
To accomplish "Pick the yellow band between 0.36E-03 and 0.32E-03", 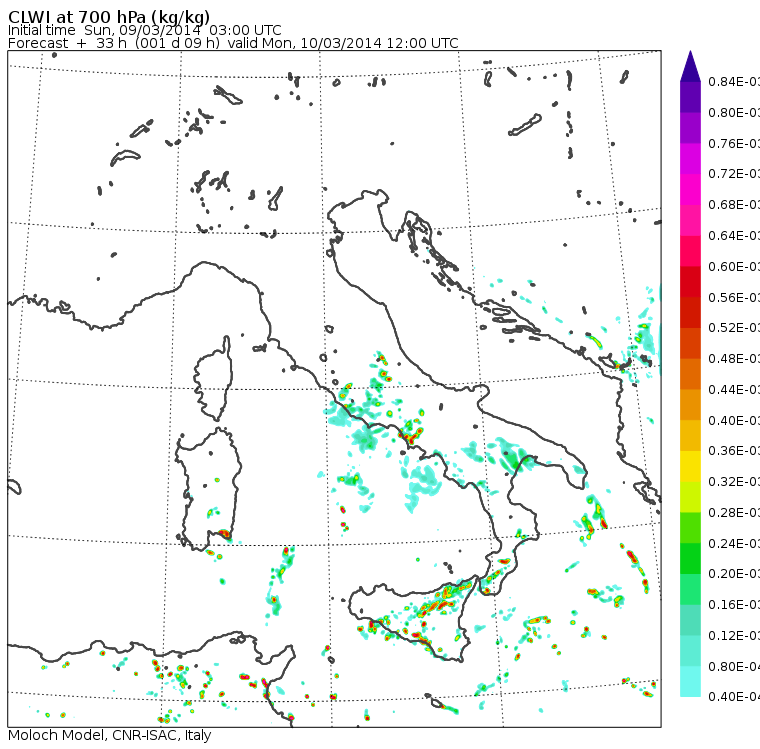I will click(x=690, y=466).
